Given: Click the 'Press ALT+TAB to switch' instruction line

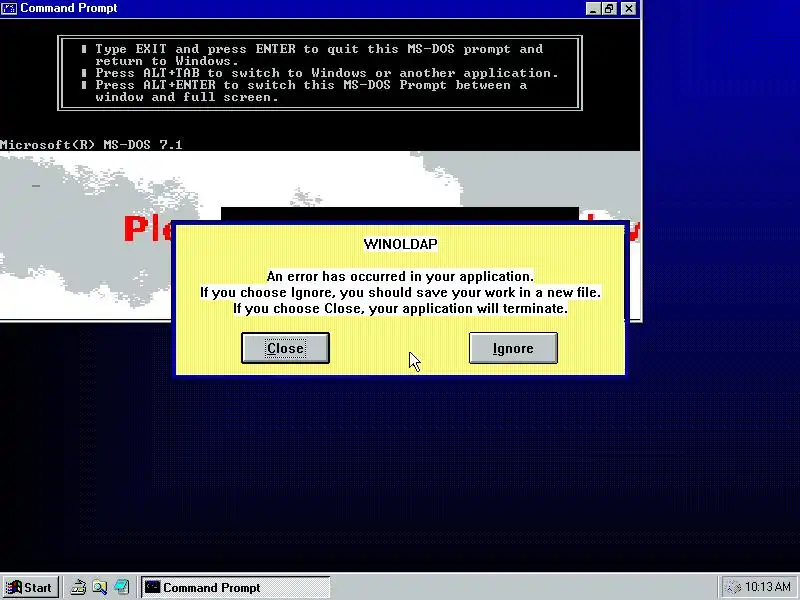Looking at the screenshot, I should point(327,73).
